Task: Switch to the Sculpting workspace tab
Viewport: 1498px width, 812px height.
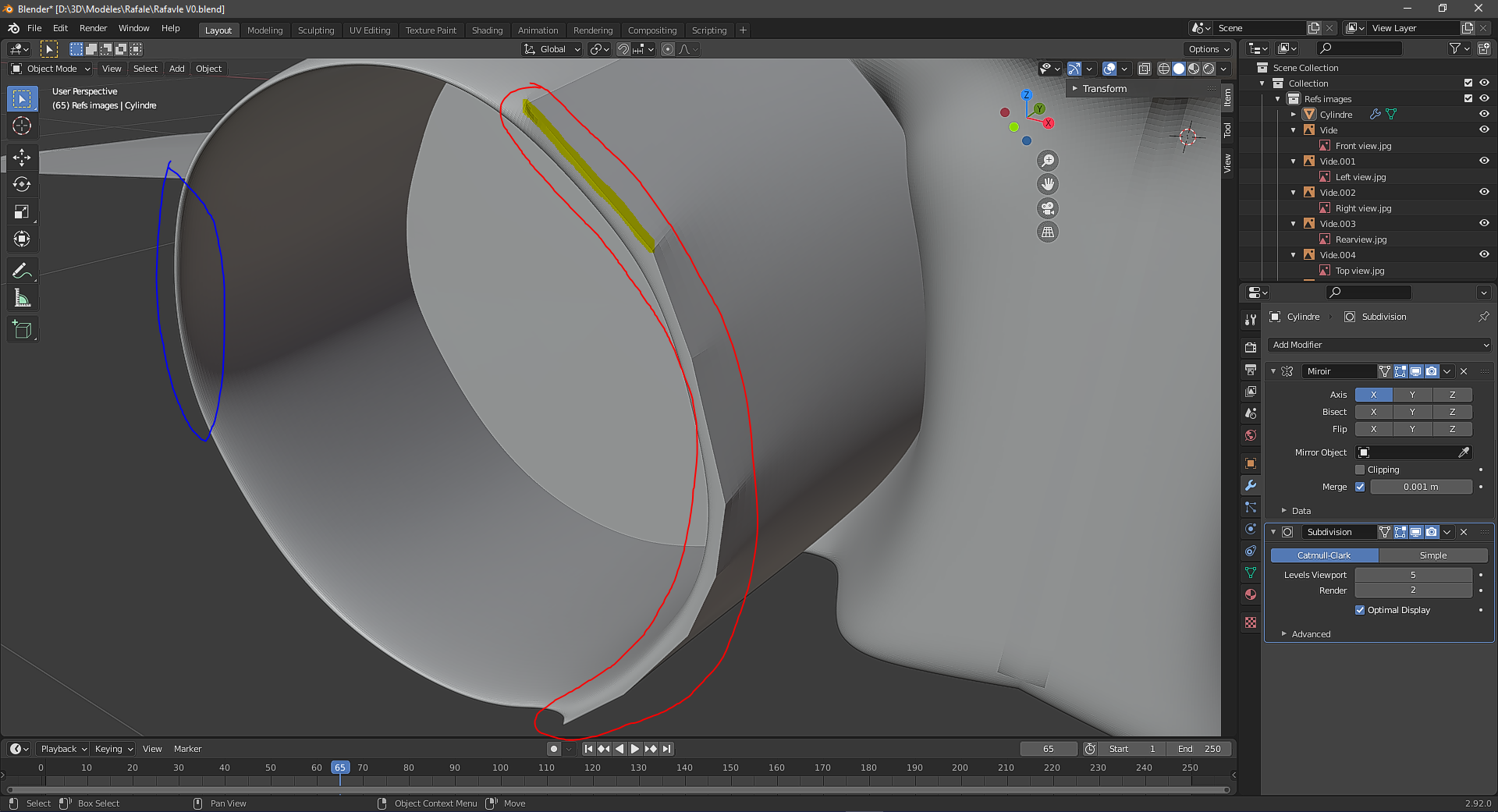Action: click(316, 30)
